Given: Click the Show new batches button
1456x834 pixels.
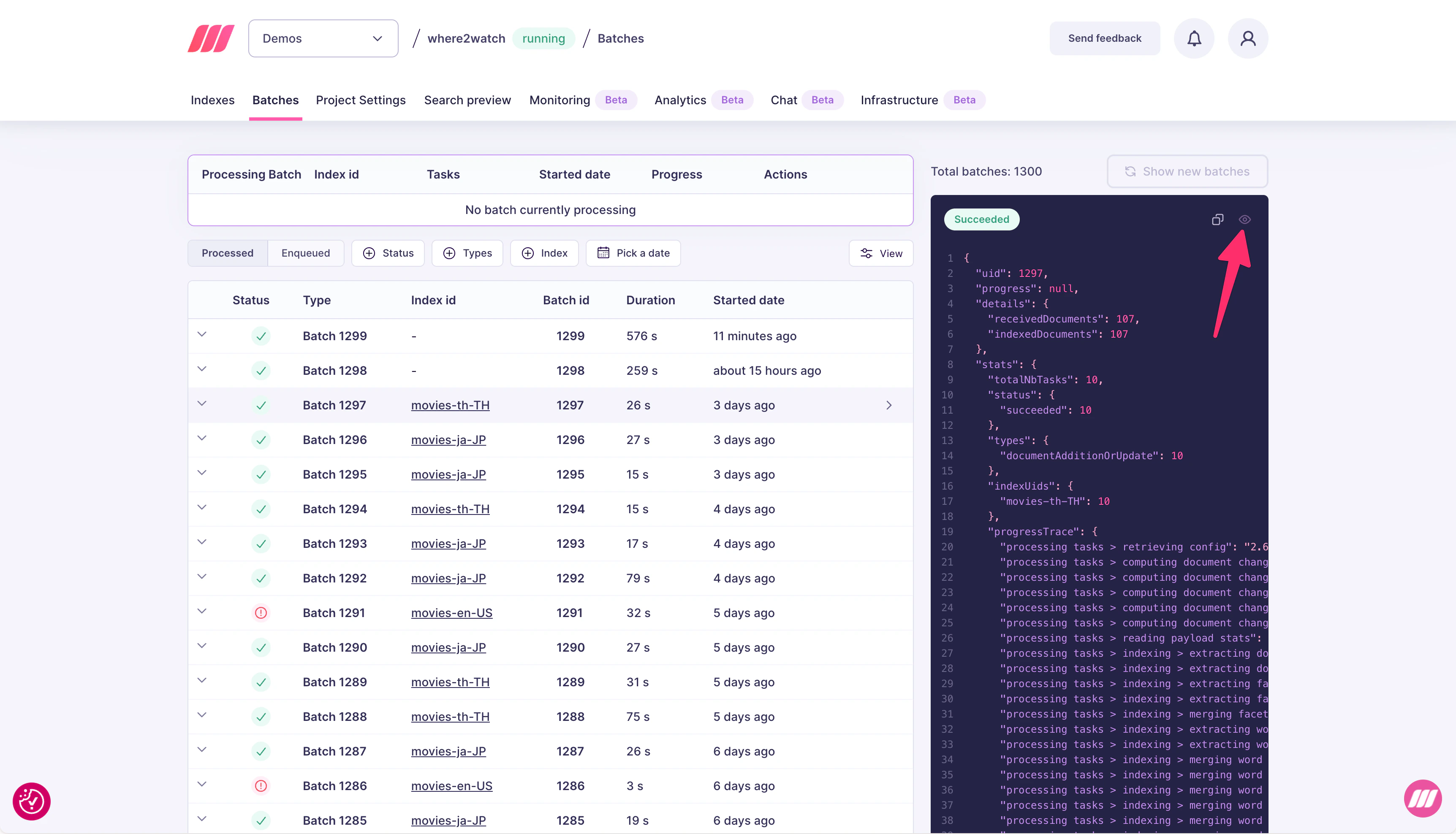Looking at the screenshot, I should [x=1187, y=171].
